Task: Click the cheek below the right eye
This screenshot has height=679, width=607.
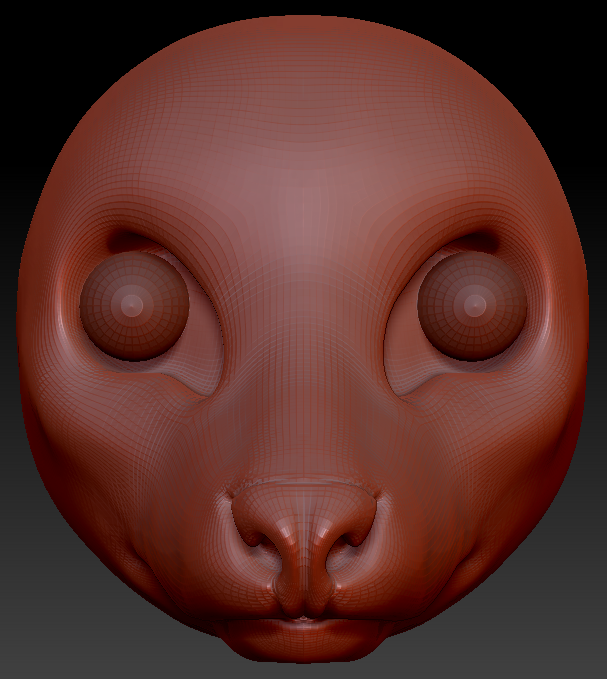Action: (460, 440)
